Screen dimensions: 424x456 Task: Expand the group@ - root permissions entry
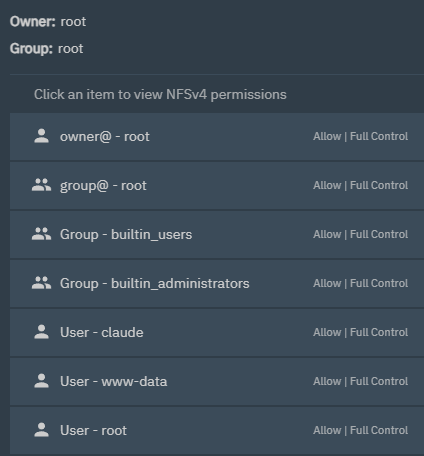coord(217,186)
